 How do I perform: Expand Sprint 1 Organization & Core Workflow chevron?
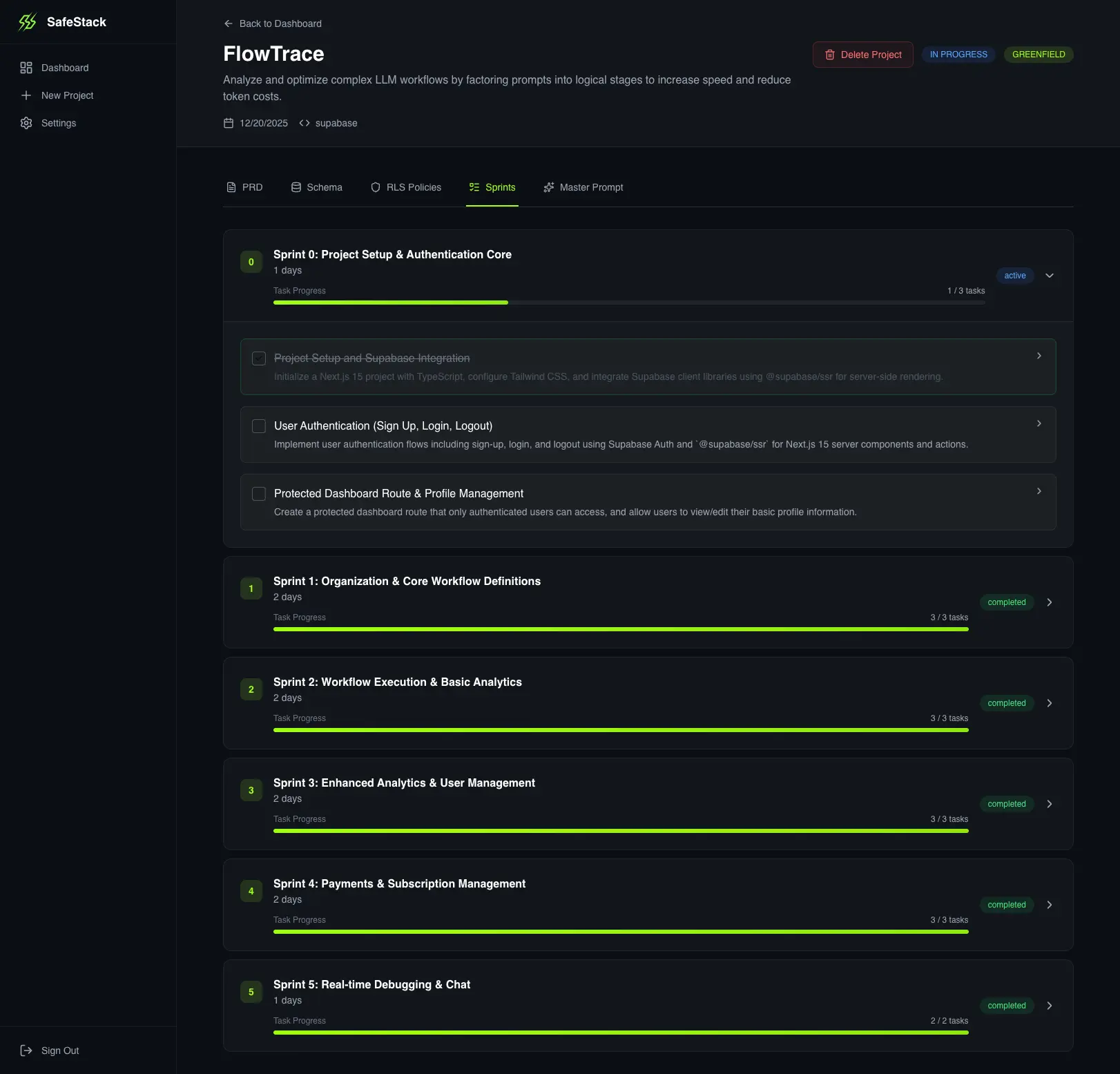[x=1050, y=602]
